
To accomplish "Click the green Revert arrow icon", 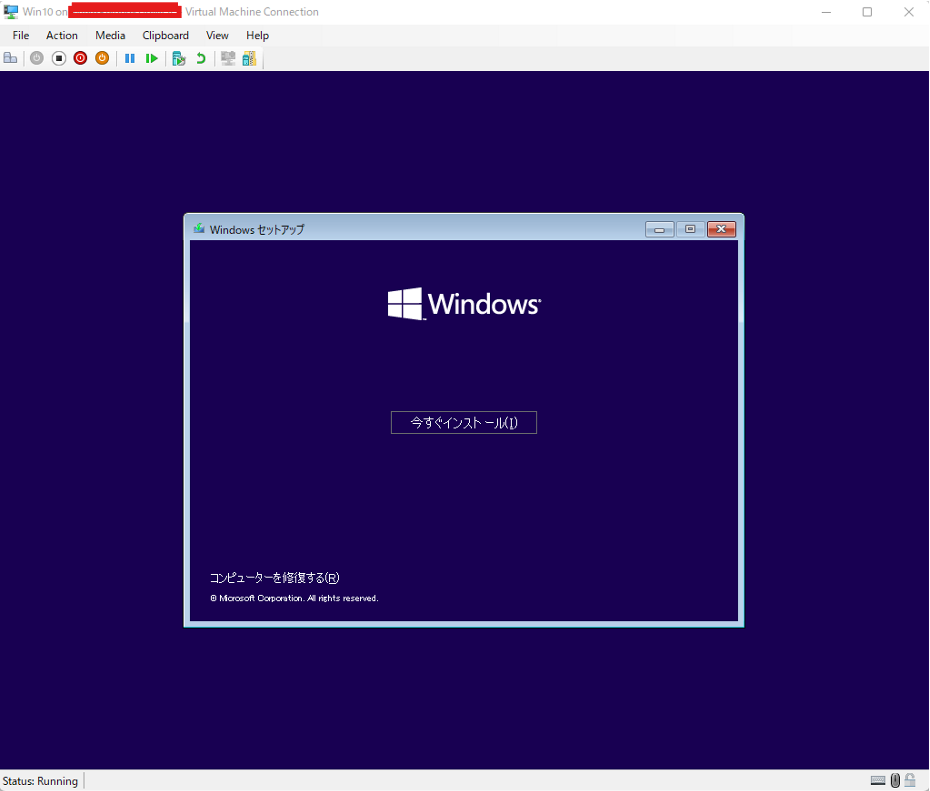I will 201,58.
